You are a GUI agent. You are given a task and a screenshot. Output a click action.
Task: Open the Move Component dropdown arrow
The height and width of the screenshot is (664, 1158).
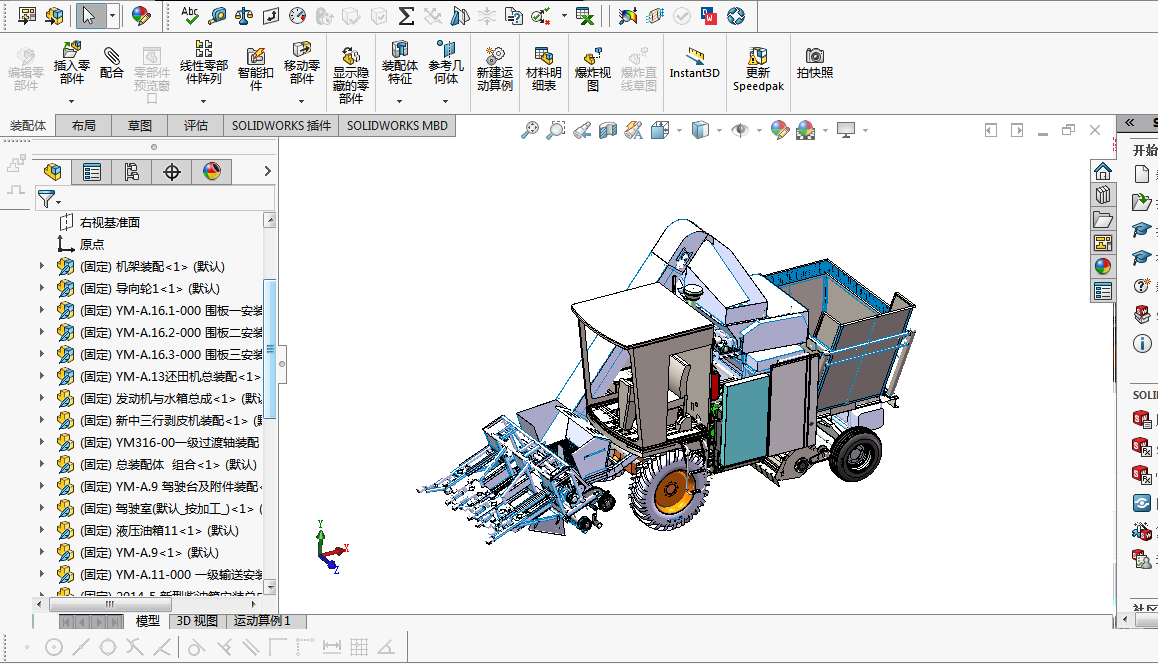coord(301,101)
